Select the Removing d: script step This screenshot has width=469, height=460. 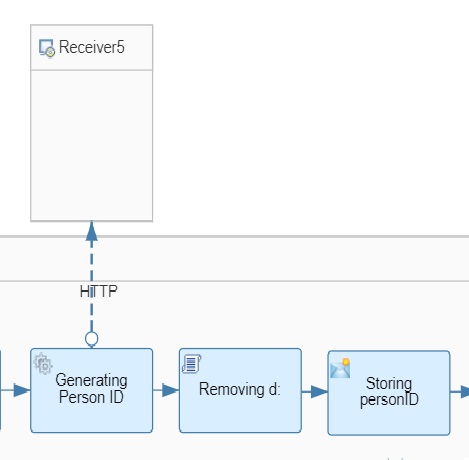(240, 390)
